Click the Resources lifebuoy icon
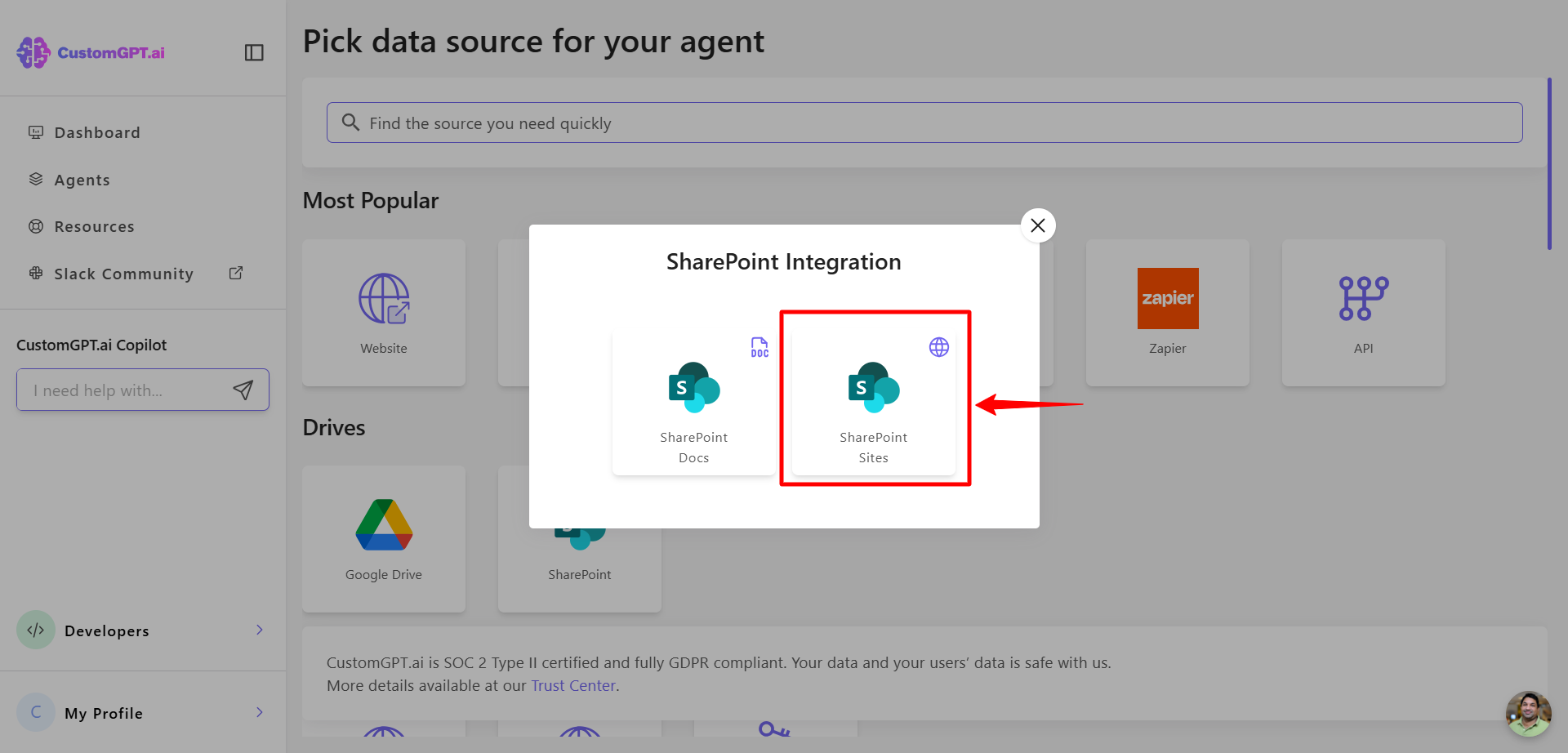The width and height of the screenshot is (1568, 753). (36, 226)
